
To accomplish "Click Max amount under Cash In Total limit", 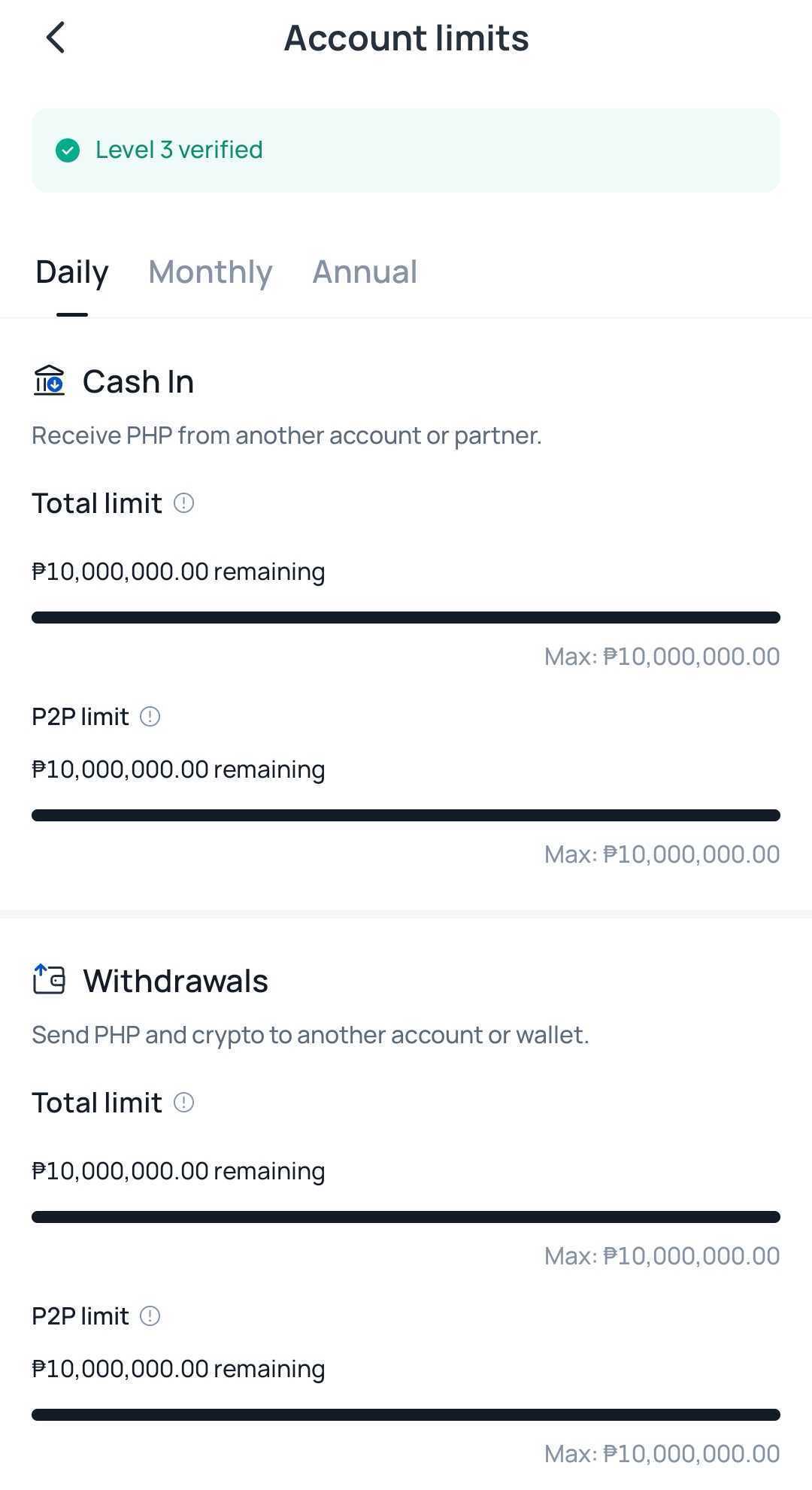I will [x=662, y=657].
